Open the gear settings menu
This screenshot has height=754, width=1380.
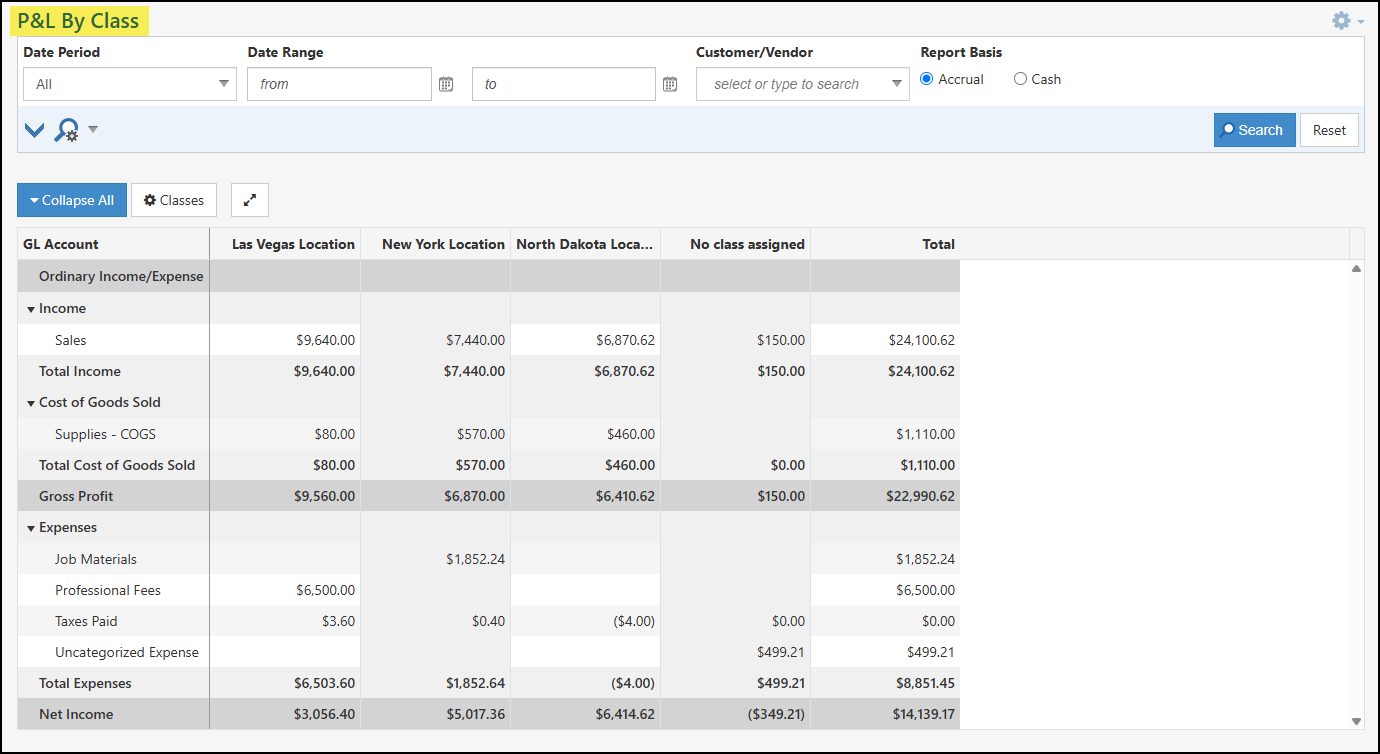pos(1347,20)
